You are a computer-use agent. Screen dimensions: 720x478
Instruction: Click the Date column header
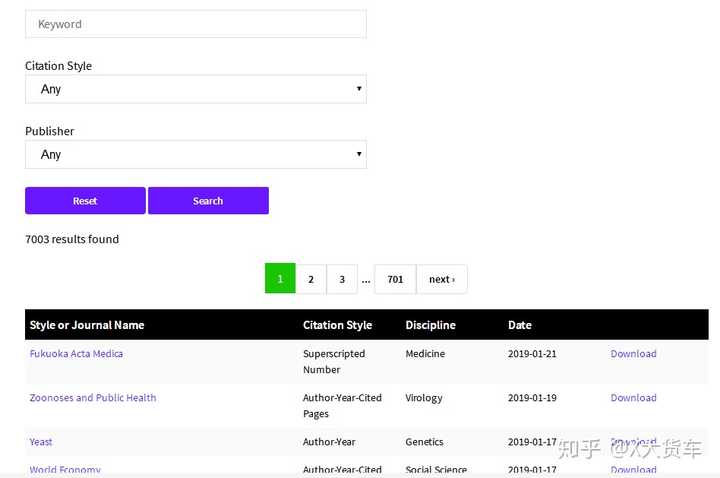coord(519,325)
